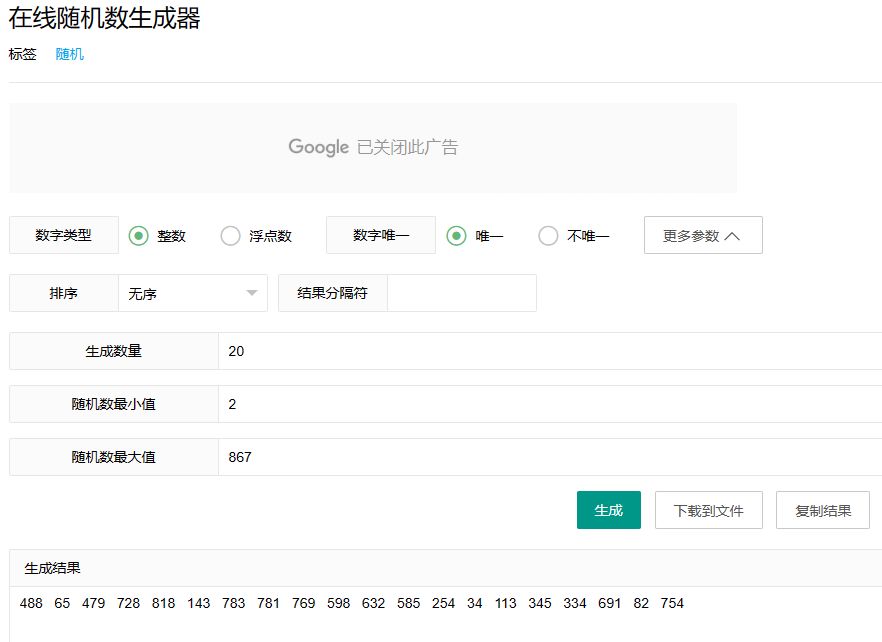Click the result number 113
The height and width of the screenshot is (642, 882).
pos(506,603)
